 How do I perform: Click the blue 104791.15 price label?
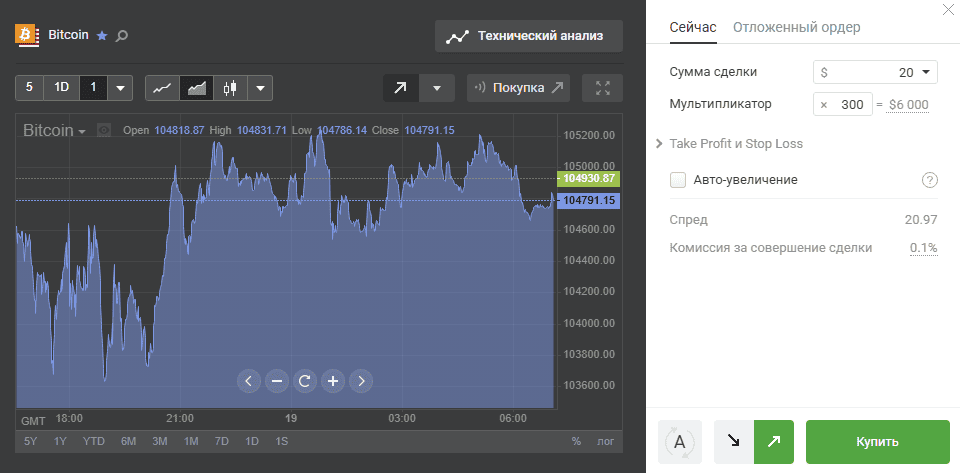pyautogui.click(x=588, y=200)
